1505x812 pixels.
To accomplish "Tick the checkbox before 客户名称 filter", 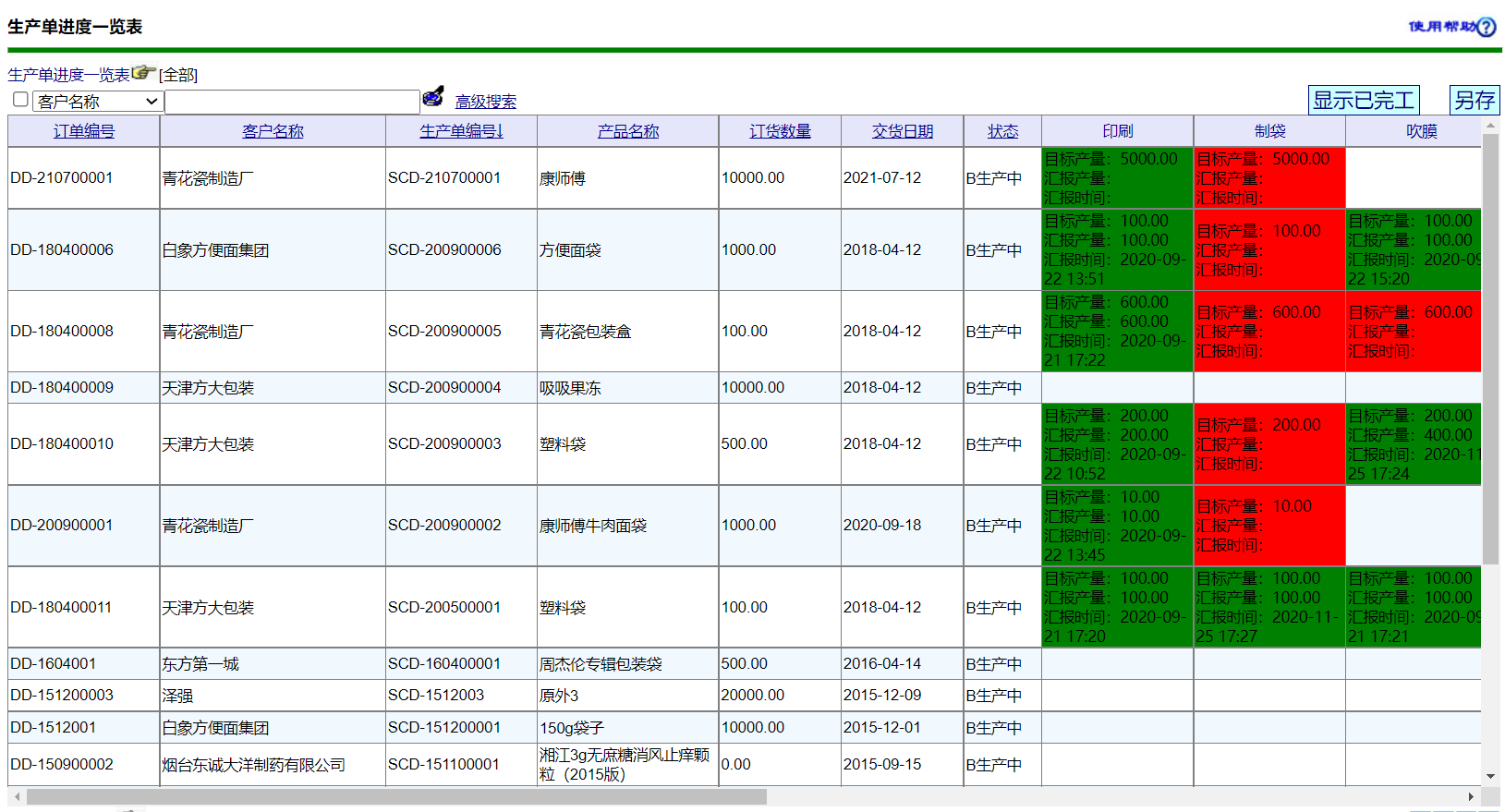I will click(20, 100).
